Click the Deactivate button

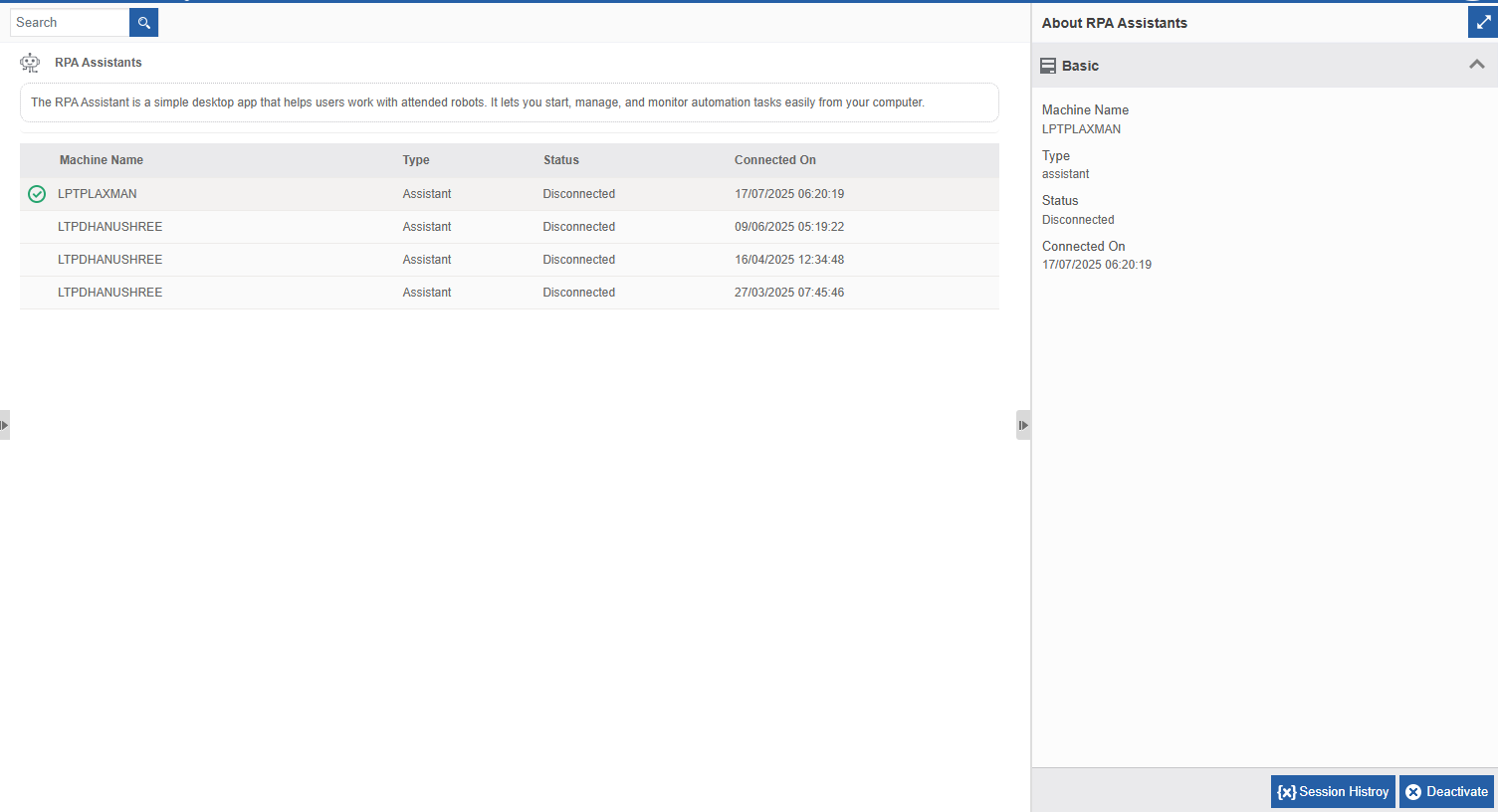1447,792
